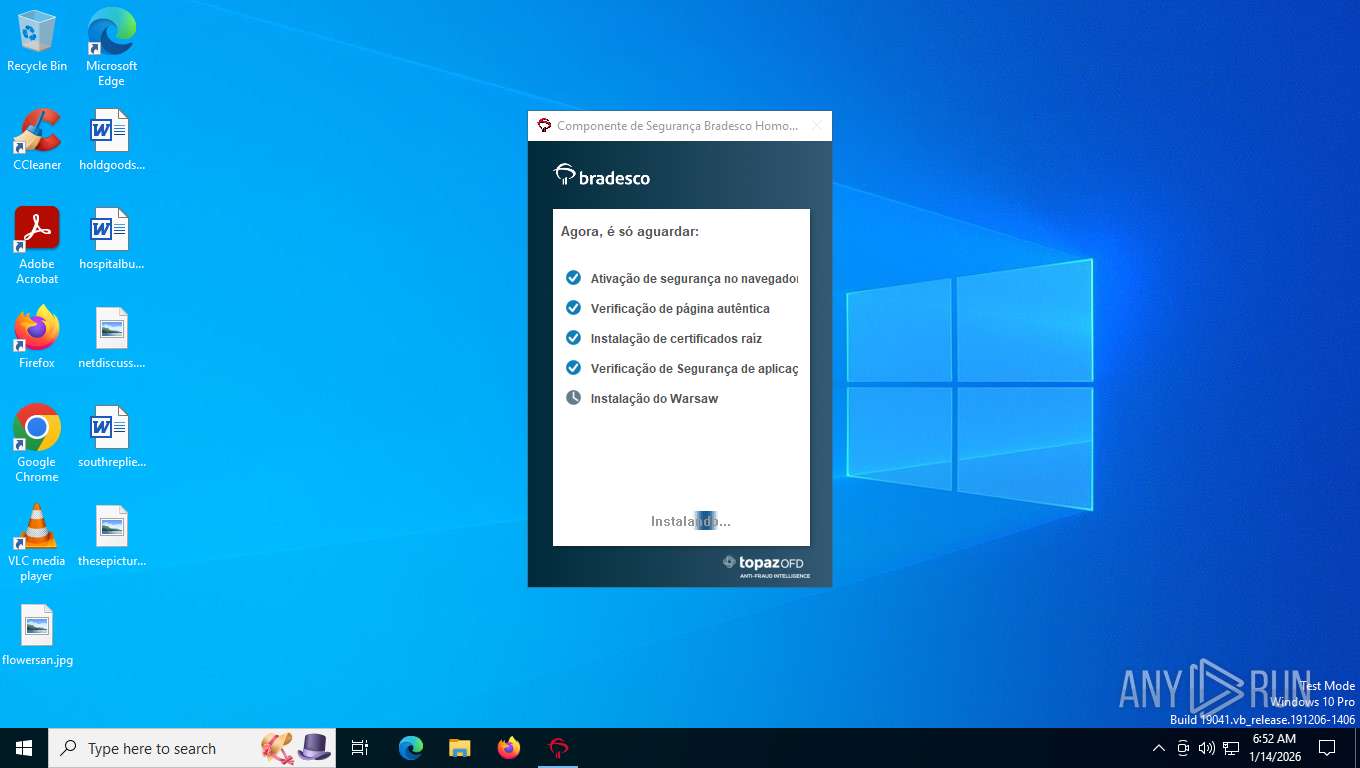
Task: Click the Bradesco icon in the installer title bar
Action: 544,125
